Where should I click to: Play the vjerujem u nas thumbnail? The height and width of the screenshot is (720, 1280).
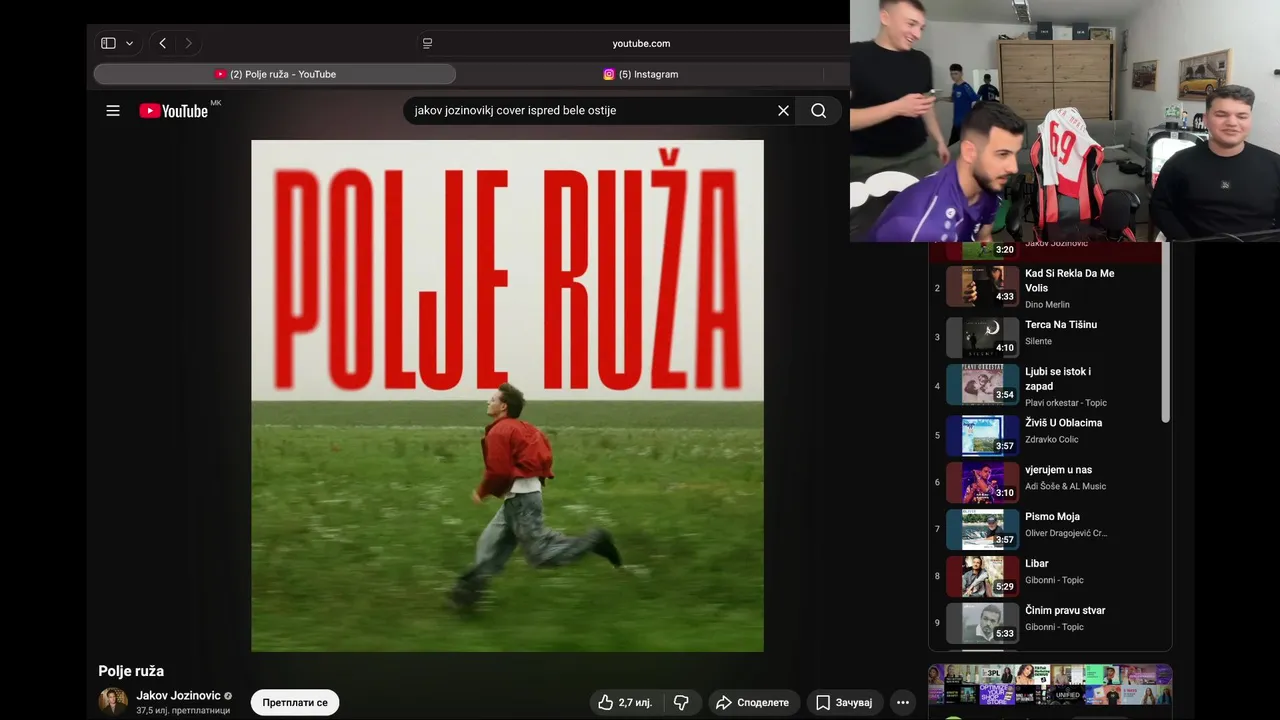(x=982, y=482)
